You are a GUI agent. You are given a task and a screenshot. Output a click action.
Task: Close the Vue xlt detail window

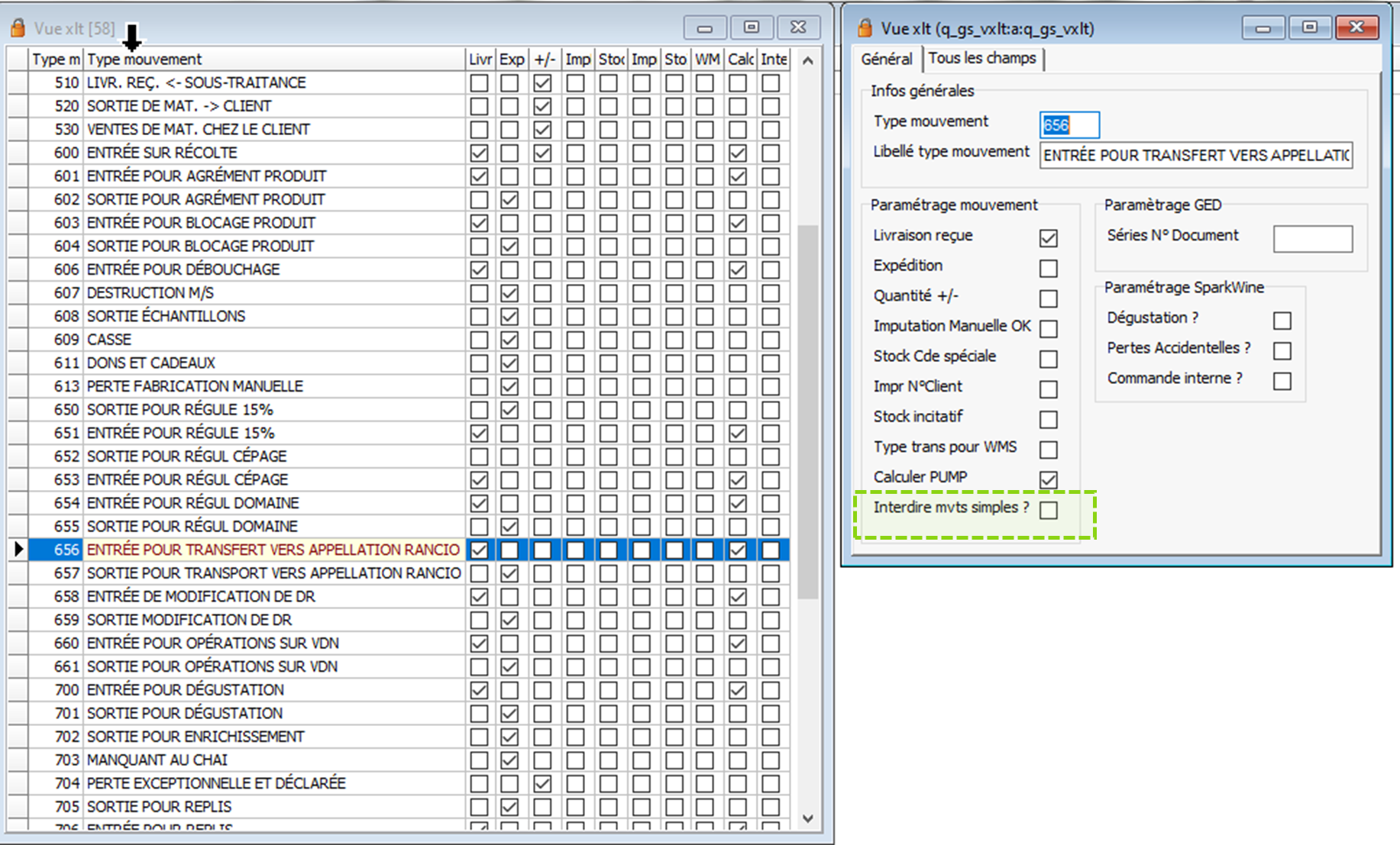click(x=1356, y=27)
